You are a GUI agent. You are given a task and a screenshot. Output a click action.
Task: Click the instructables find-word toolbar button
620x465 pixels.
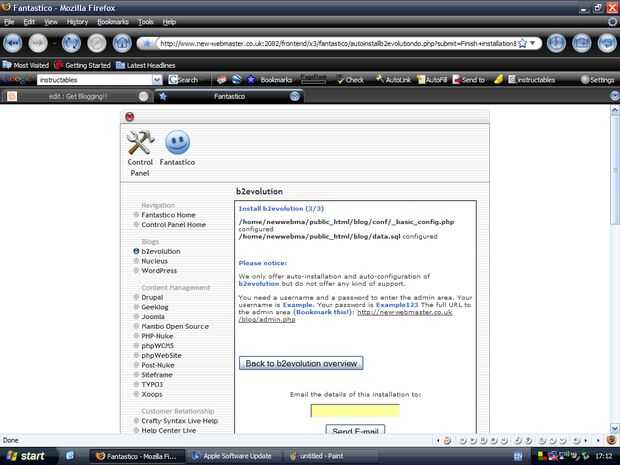531,80
